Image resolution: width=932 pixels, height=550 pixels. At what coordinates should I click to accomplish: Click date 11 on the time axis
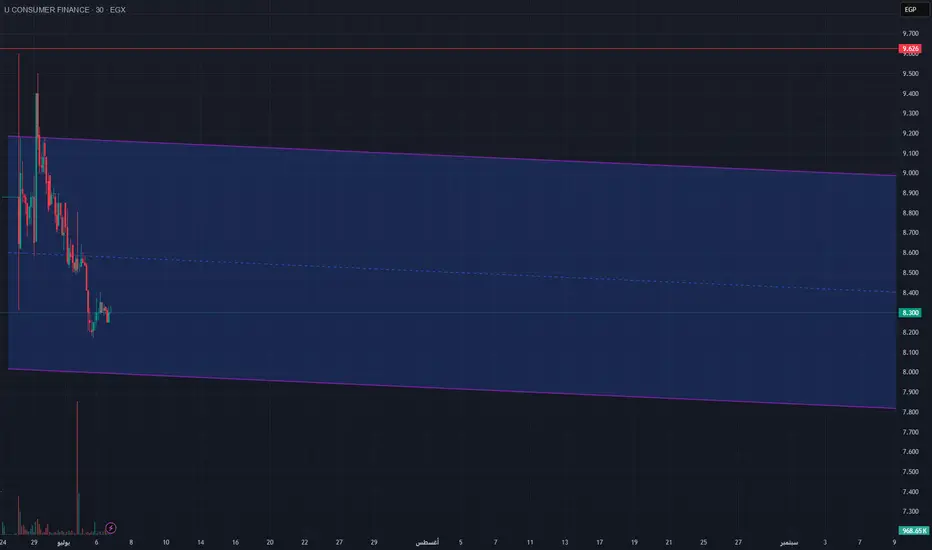[530, 542]
